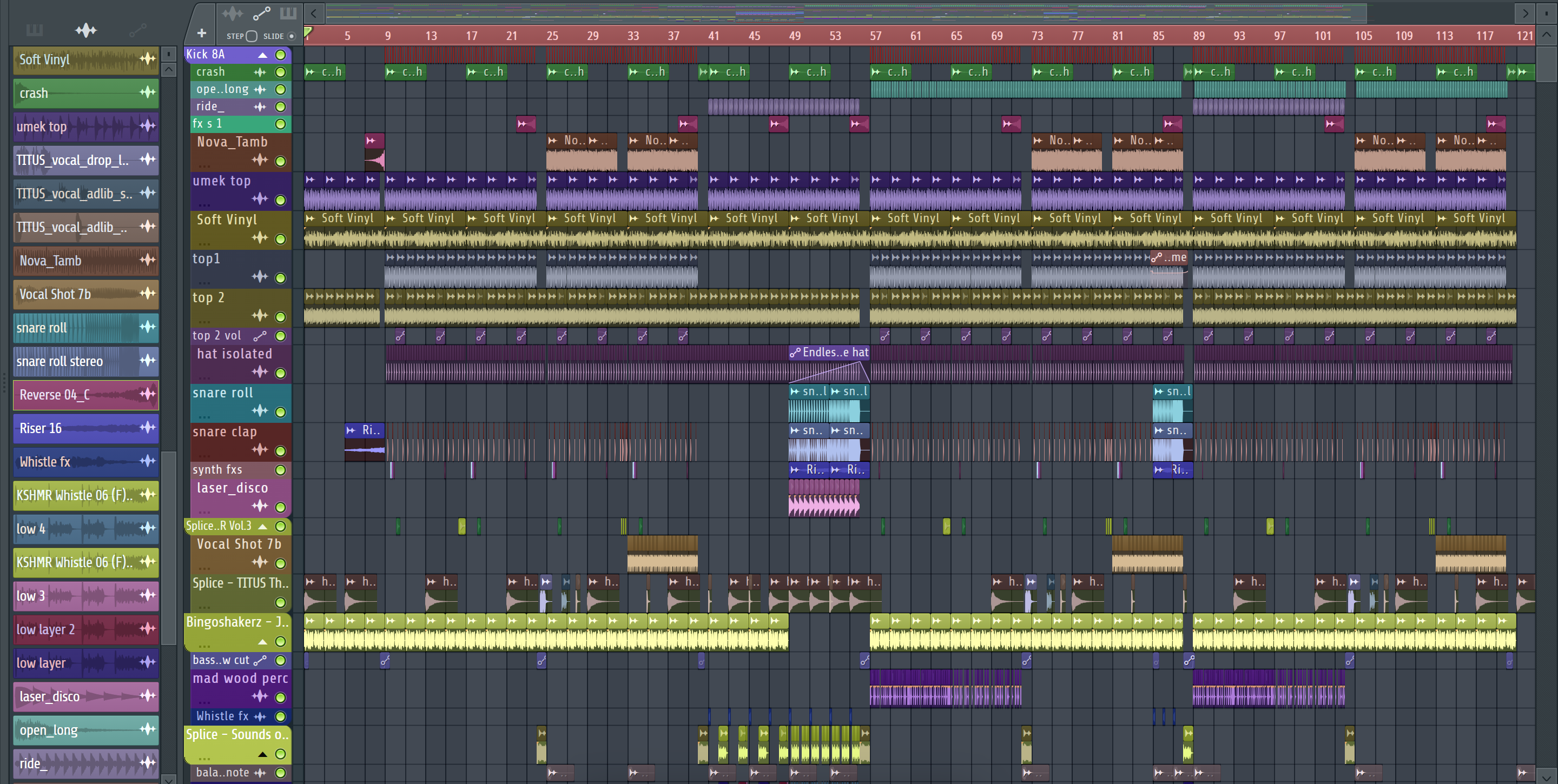Mute the umek top track
Viewport: 1558px width, 784px height.
[x=281, y=200]
